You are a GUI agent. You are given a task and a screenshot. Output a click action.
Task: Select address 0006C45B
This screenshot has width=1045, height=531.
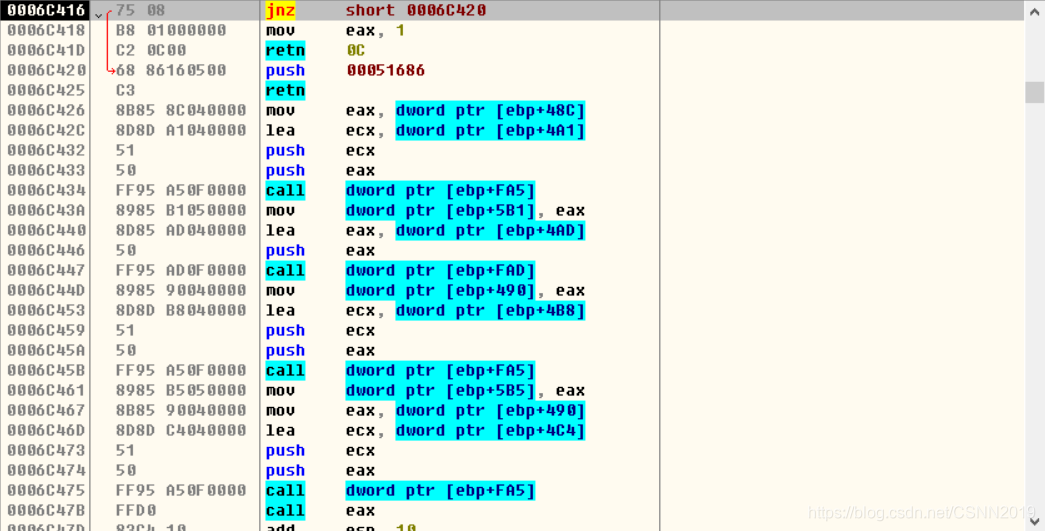(x=46, y=370)
